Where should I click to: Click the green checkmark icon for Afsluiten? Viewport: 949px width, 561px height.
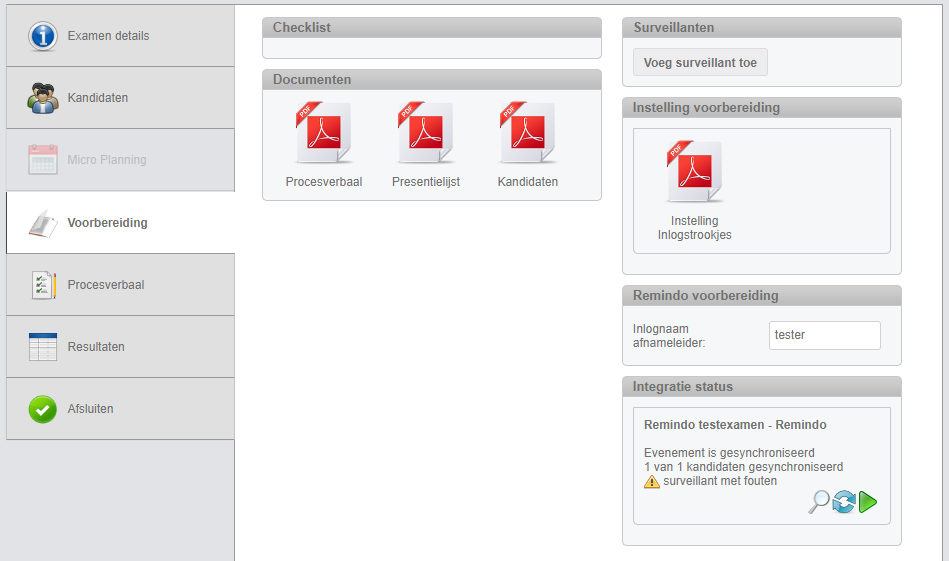43,409
